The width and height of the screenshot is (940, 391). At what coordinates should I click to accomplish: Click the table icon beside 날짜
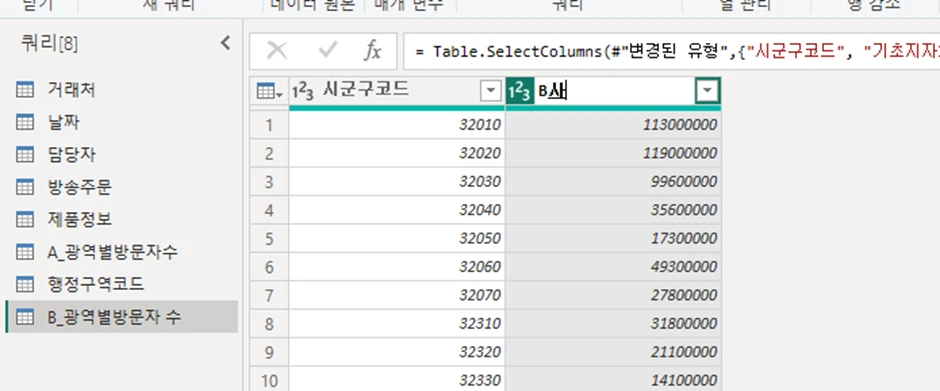coord(25,123)
